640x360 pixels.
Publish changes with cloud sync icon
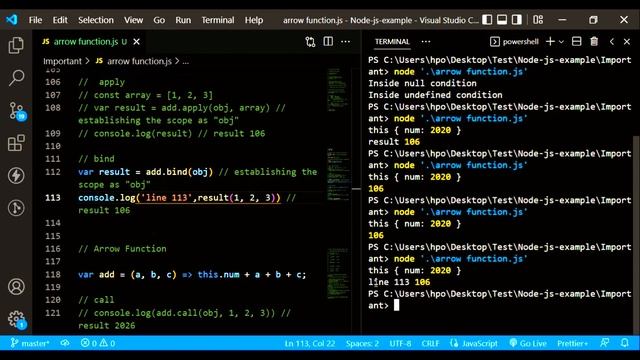65,343
